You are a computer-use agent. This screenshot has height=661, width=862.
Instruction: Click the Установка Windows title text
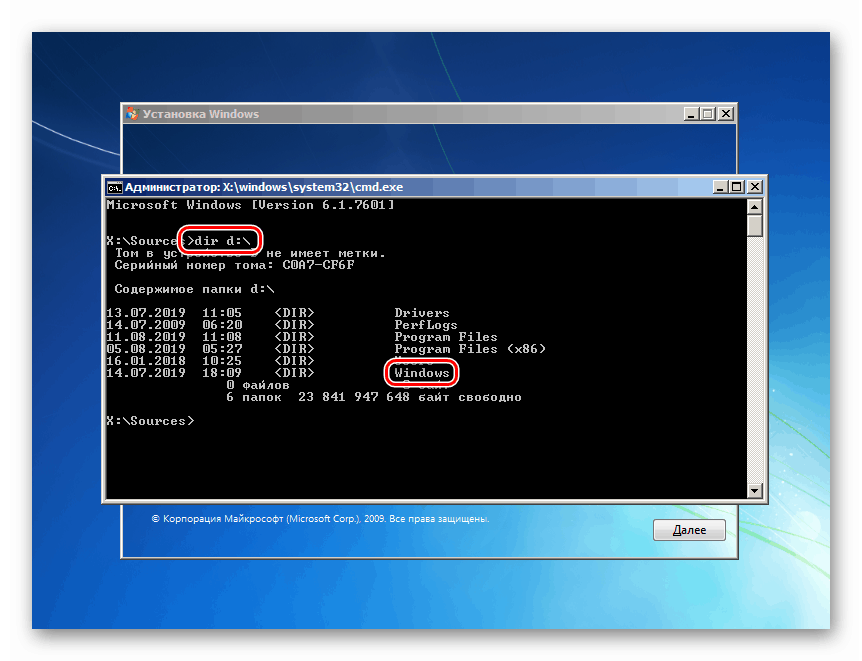(201, 114)
